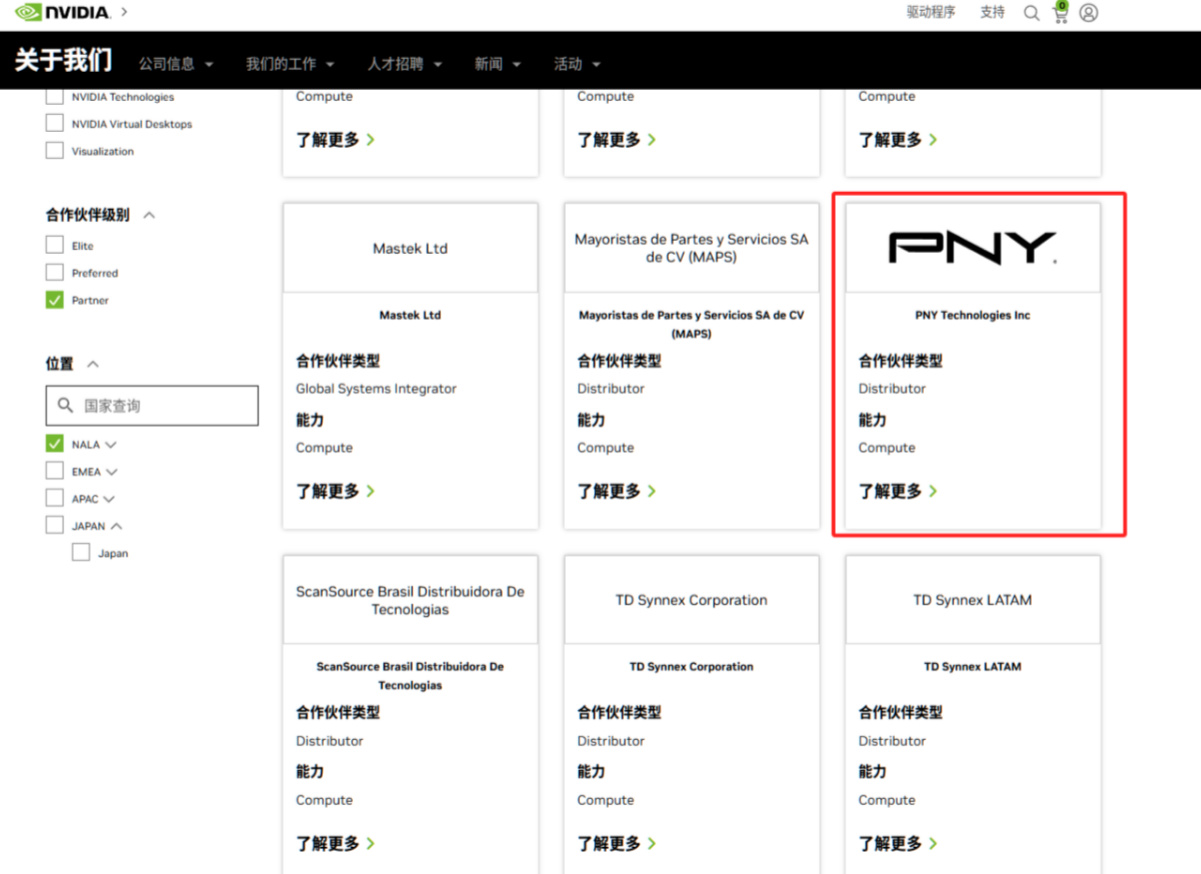Enable the Preferred partner level checkbox
Viewport: 1201px width, 874px height.
click(54, 272)
